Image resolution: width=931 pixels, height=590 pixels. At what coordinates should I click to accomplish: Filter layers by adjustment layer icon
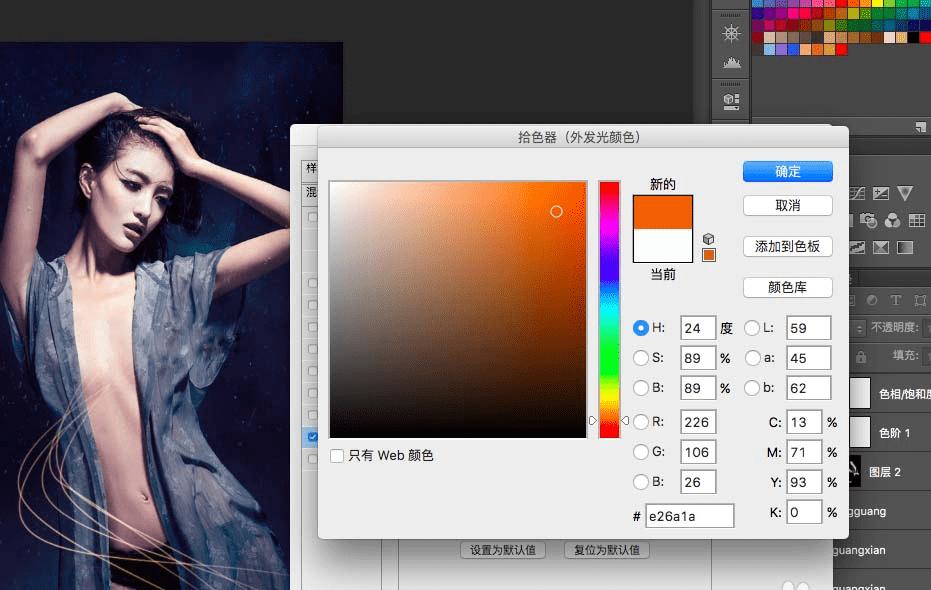coord(872,300)
